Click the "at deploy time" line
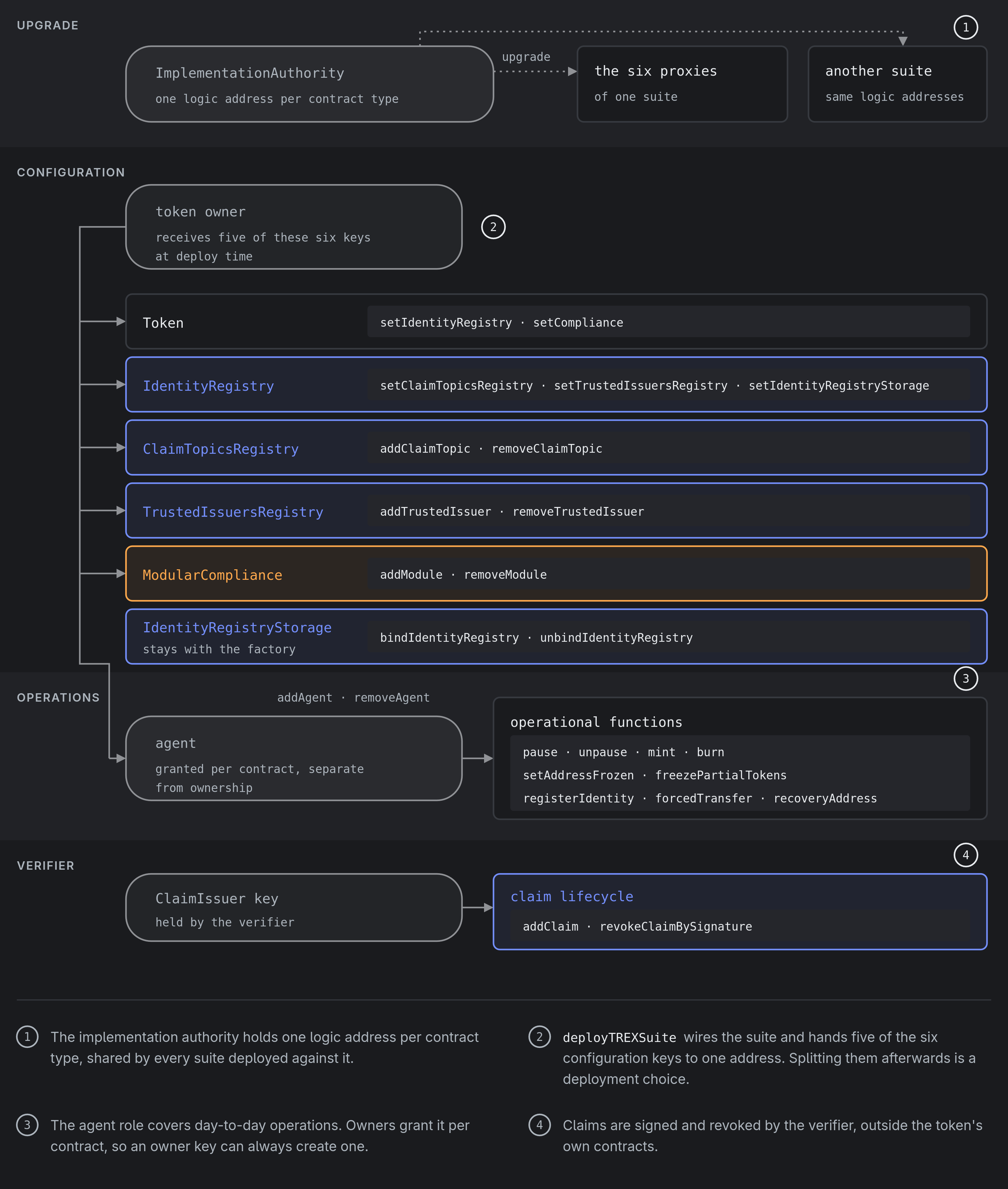Viewport: 1008px width, 1189px height. click(204, 256)
